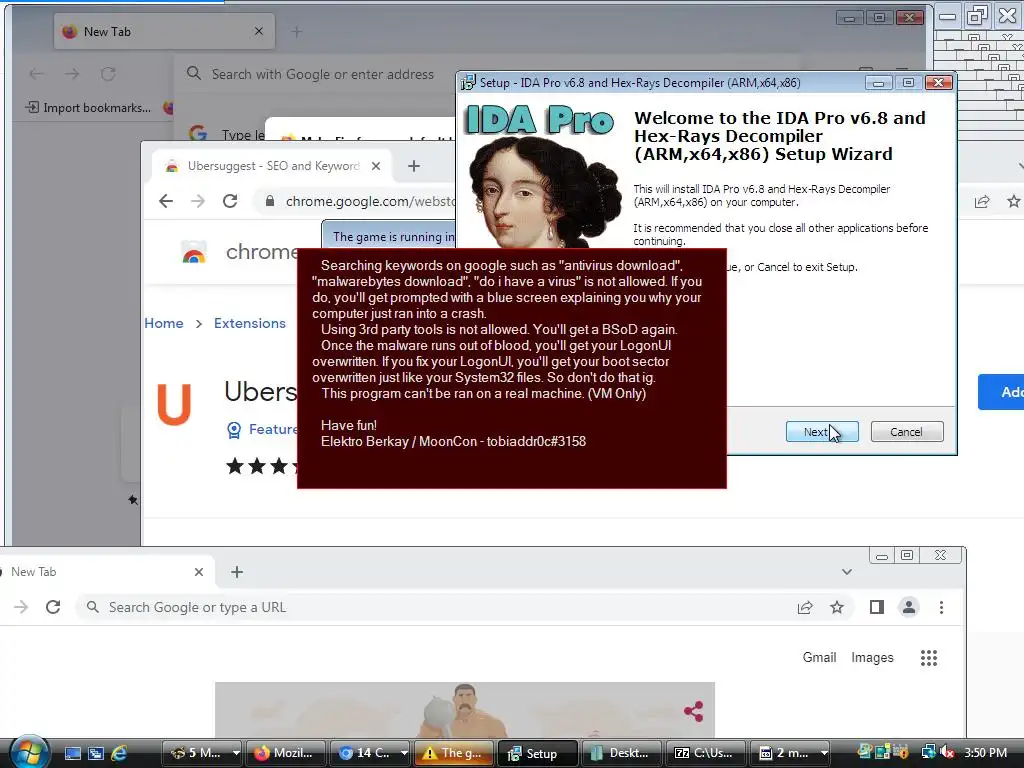Open the 7-Zip 'C:\Us...' taskbar button

[x=705, y=753]
